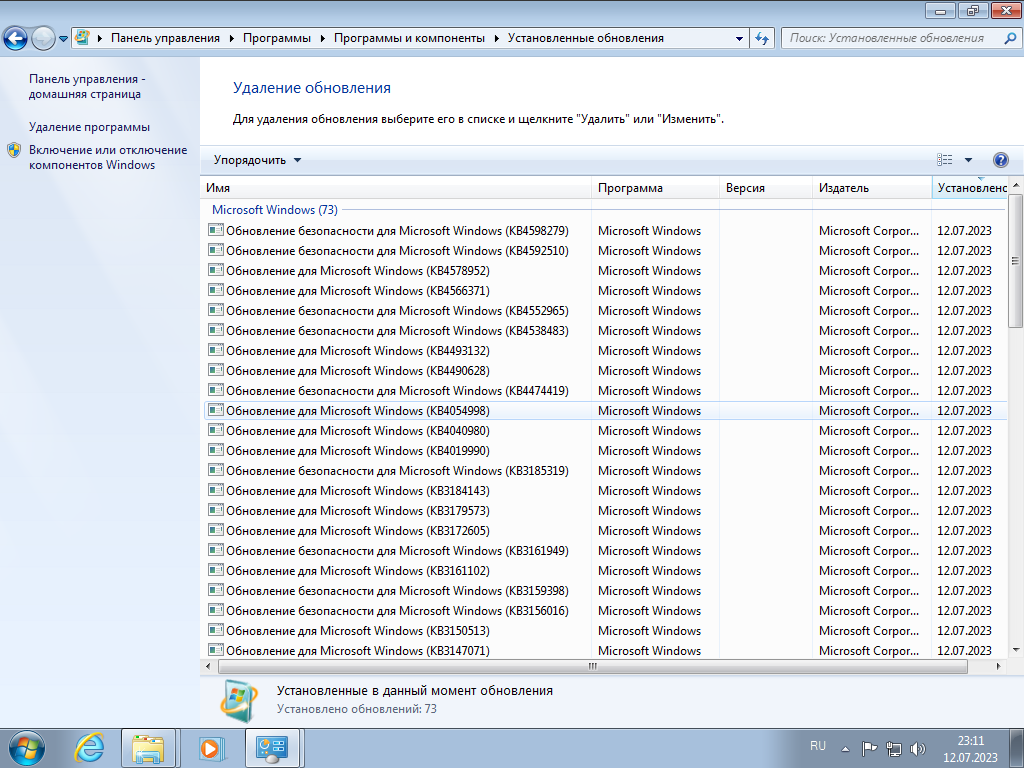This screenshot has width=1024, height=768.
Task: Click the vertical scrollbar up arrow
Action: pos(1016,186)
